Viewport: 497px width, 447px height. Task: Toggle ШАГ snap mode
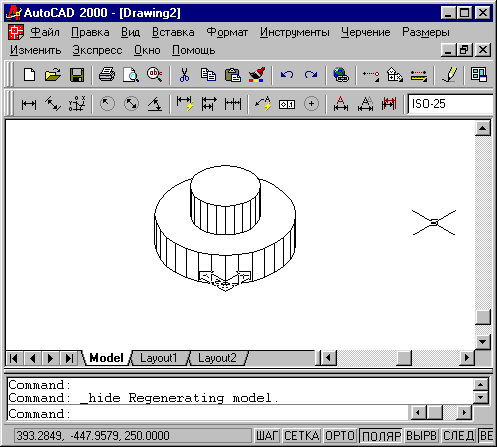pos(267,436)
